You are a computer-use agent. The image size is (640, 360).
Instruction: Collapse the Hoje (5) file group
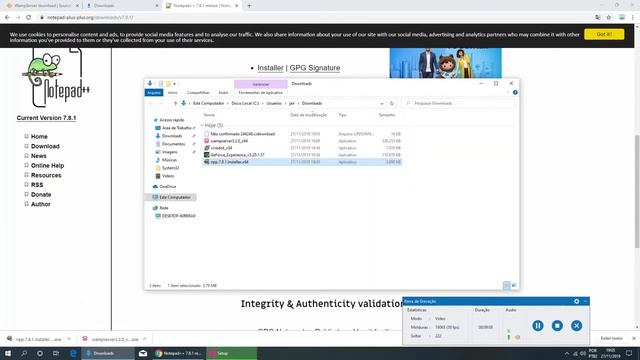click(x=202, y=125)
